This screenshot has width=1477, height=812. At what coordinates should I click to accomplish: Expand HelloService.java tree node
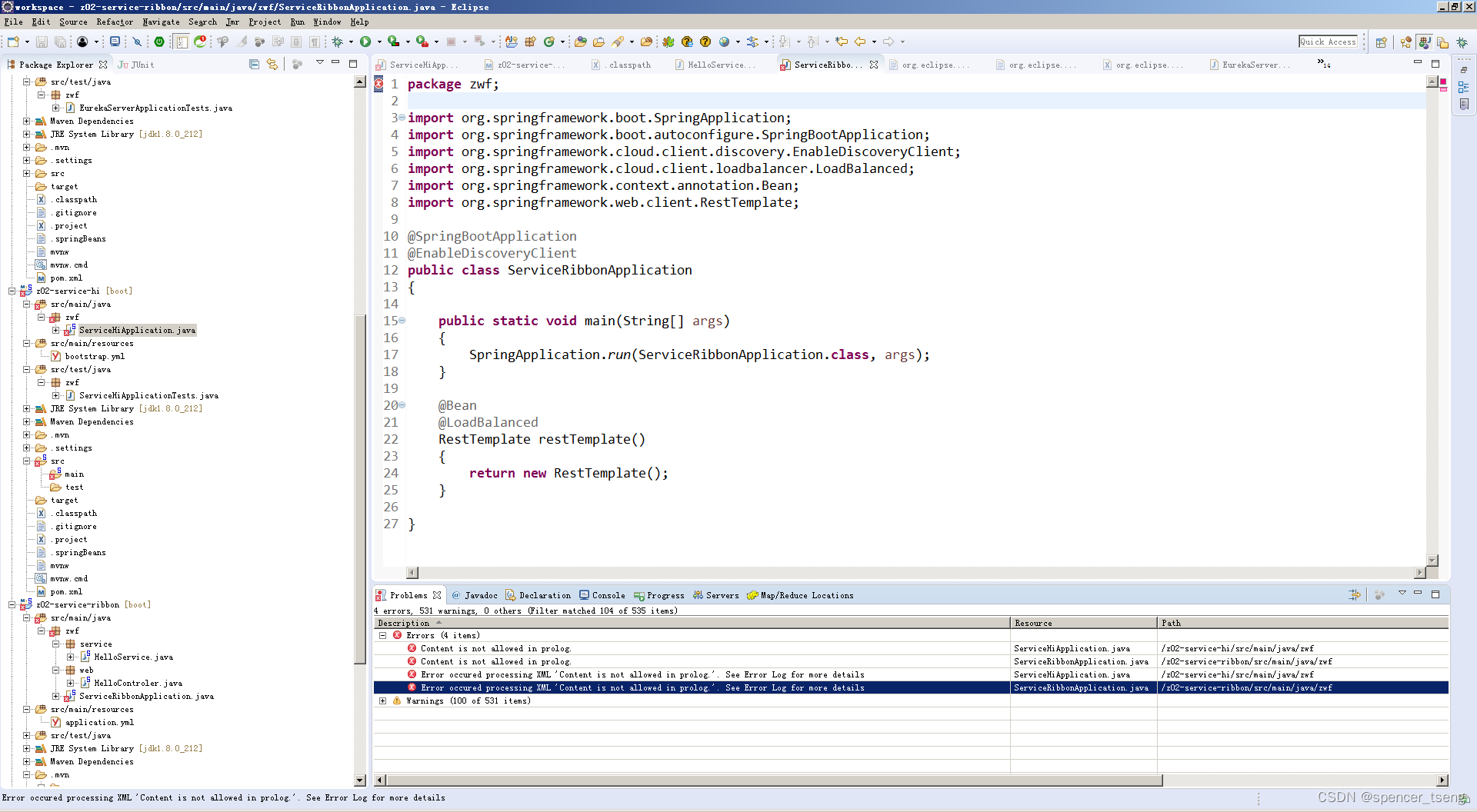pyautogui.click(x=70, y=657)
